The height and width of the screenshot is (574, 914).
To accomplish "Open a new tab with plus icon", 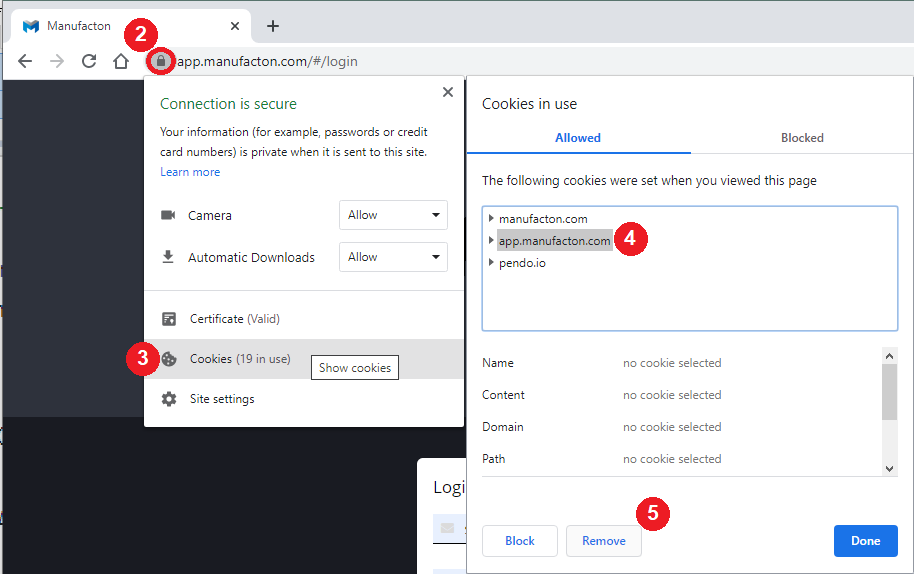I will [273, 26].
